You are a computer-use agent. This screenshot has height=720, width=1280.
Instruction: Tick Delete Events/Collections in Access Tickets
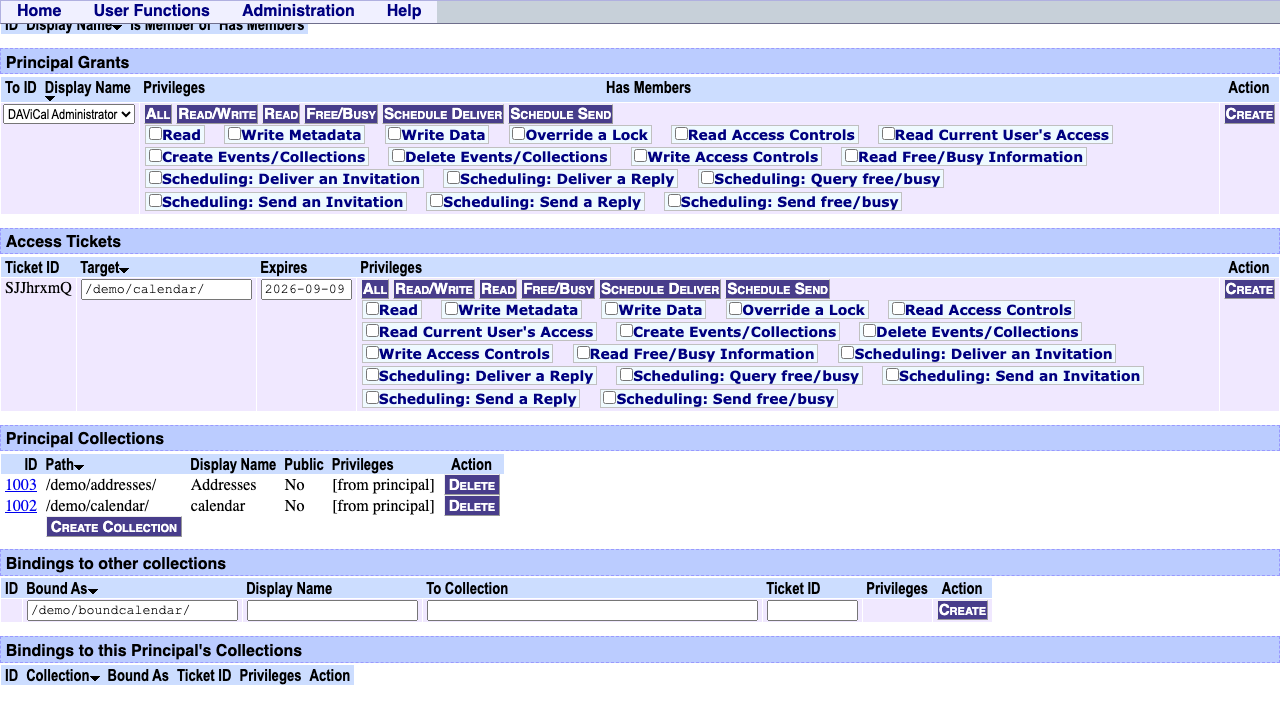[871, 330]
